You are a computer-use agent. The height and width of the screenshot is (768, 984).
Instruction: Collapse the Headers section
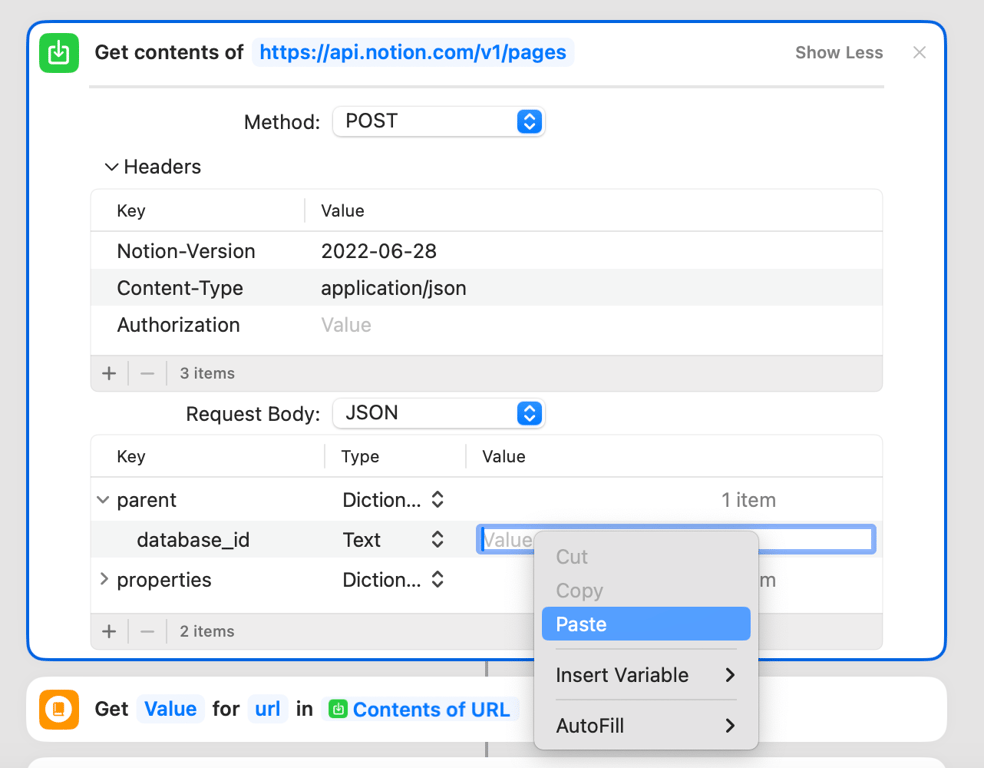click(x=112, y=166)
